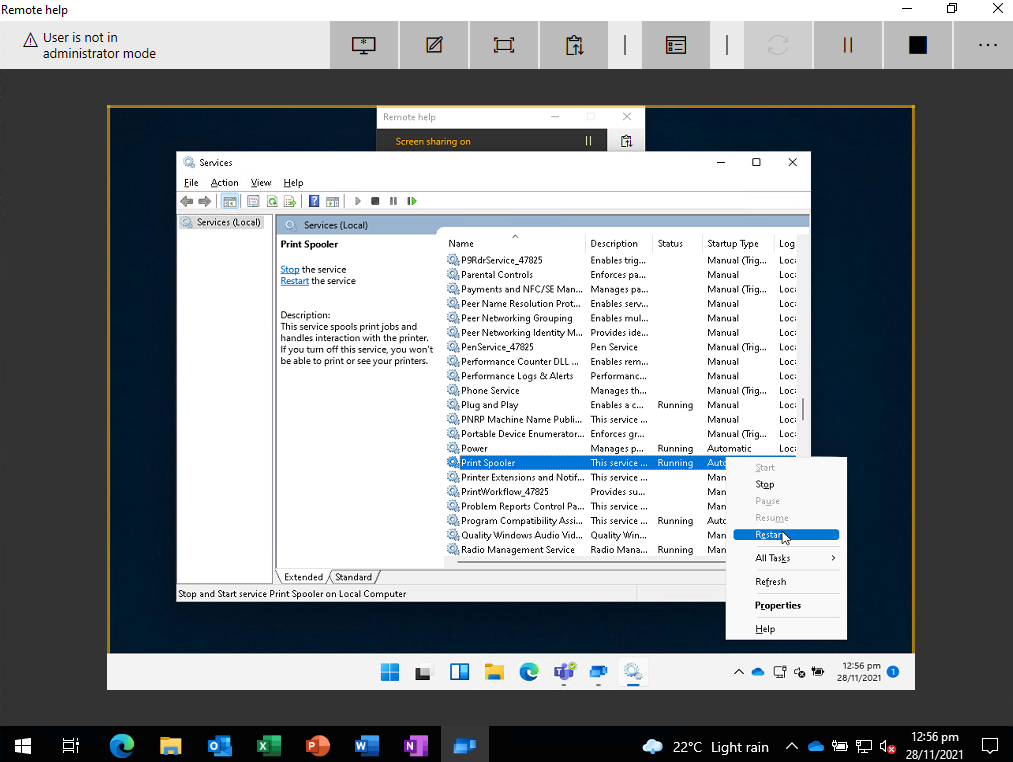
Task: Sort services by the Startup Type column
Action: click(x=738, y=244)
